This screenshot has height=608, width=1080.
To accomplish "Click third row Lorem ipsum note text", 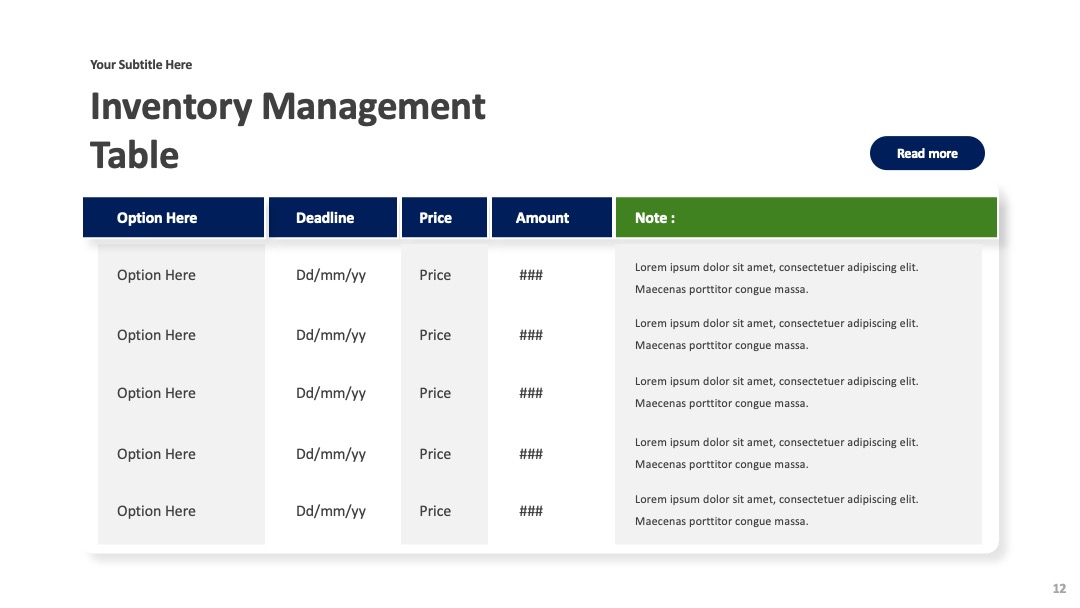I will click(776, 392).
